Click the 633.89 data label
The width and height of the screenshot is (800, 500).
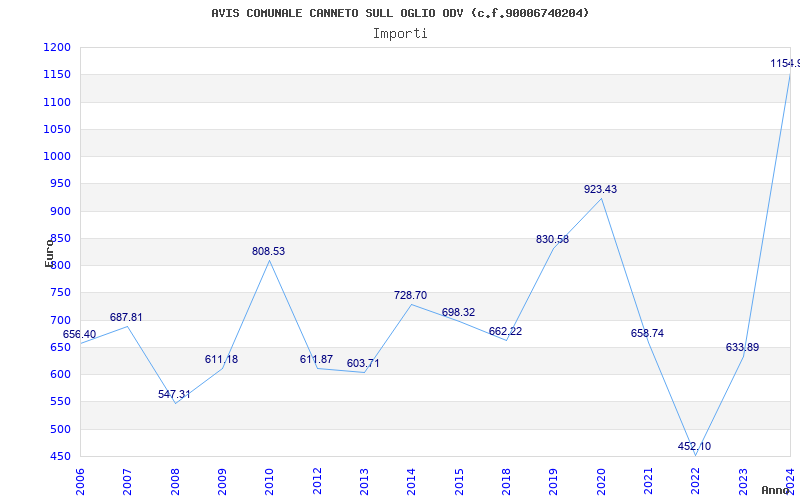(x=742, y=347)
